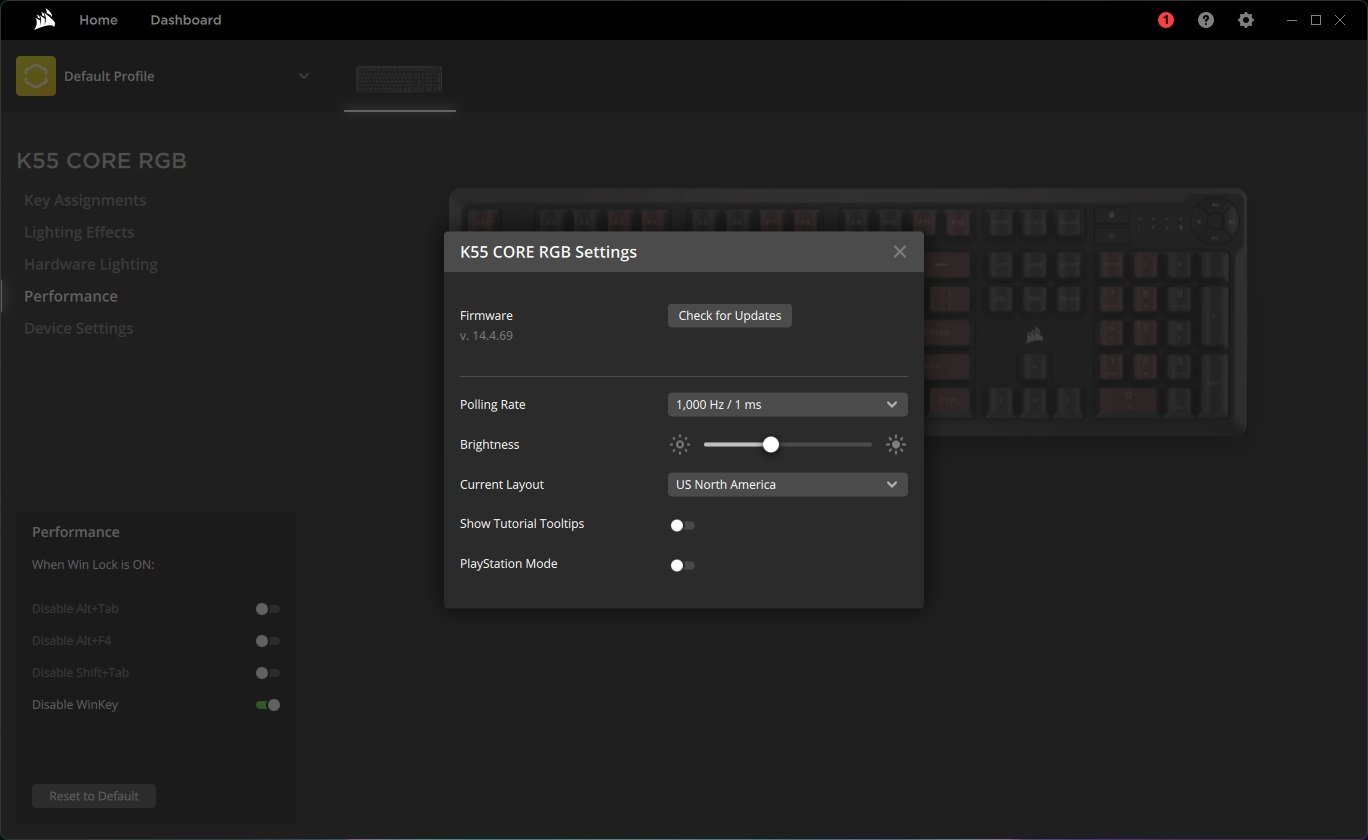
Task: Select the keyboard device thumbnail tab
Action: point(400,79)
